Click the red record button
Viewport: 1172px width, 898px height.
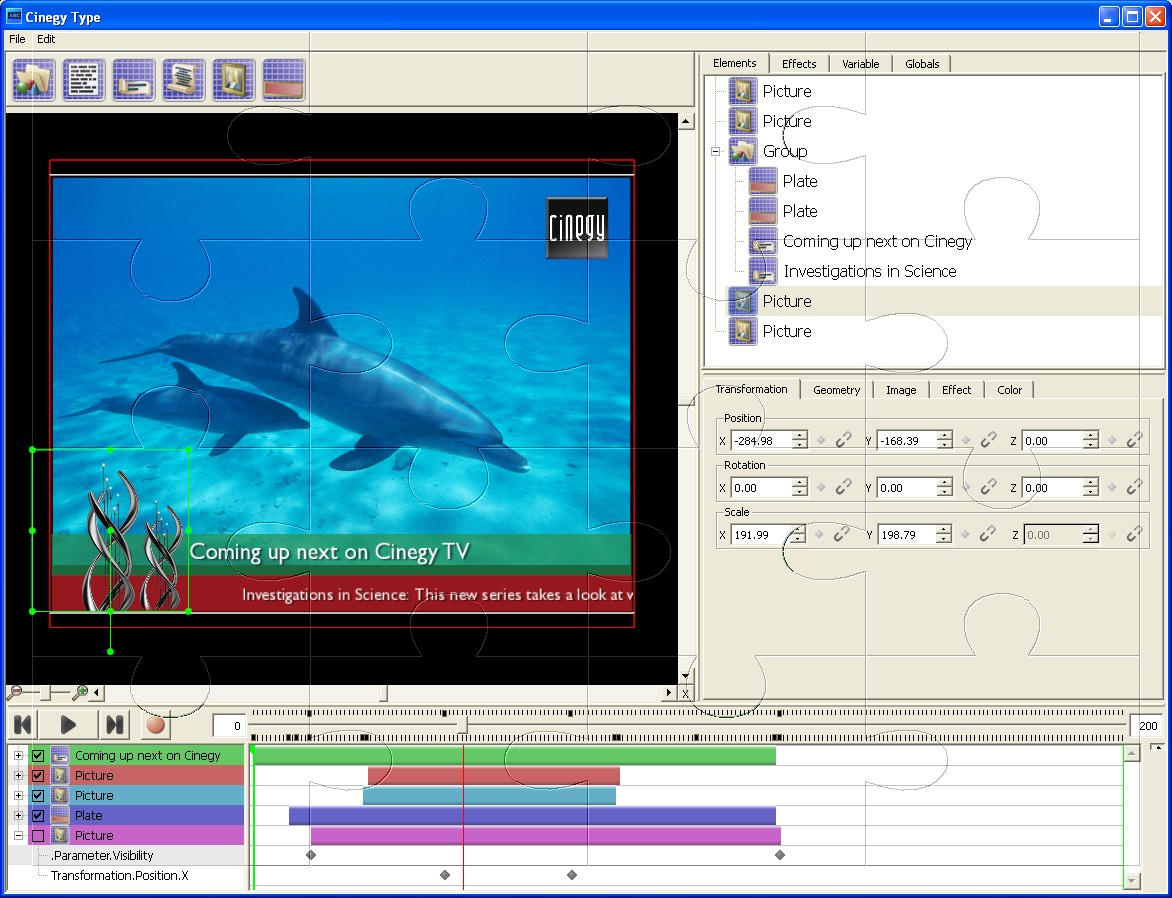pos(155,725)
